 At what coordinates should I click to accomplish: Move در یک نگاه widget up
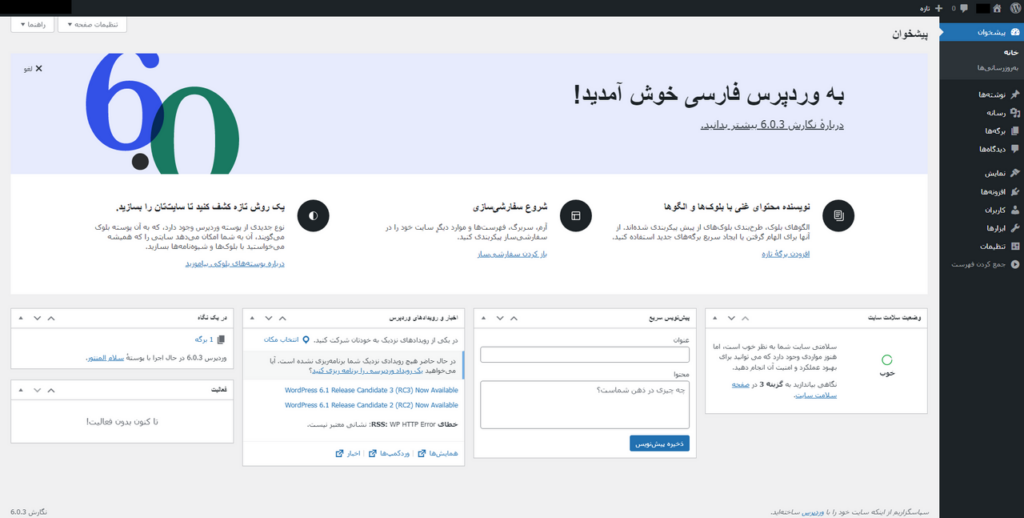pyautogui.click(x=51, y=317)
